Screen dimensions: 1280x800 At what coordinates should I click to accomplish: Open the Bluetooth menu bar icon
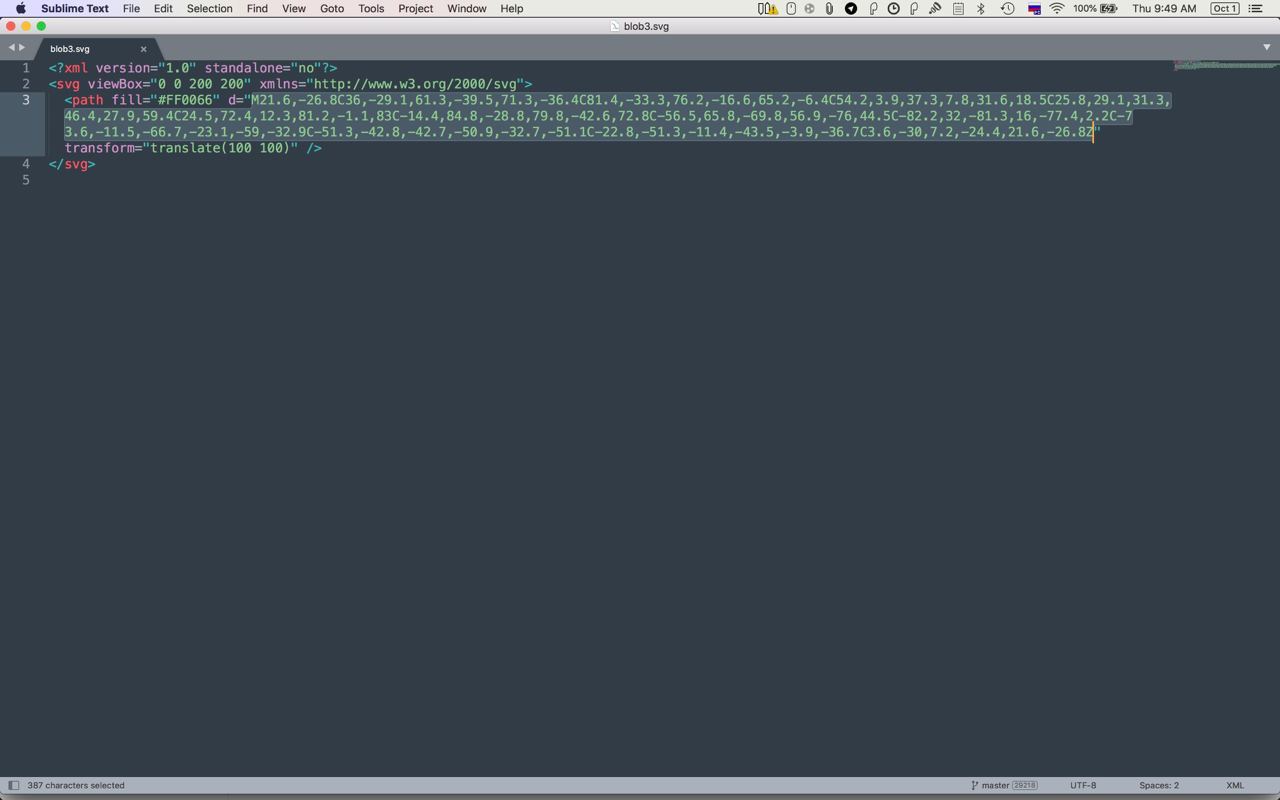click(x=981, y=8)
